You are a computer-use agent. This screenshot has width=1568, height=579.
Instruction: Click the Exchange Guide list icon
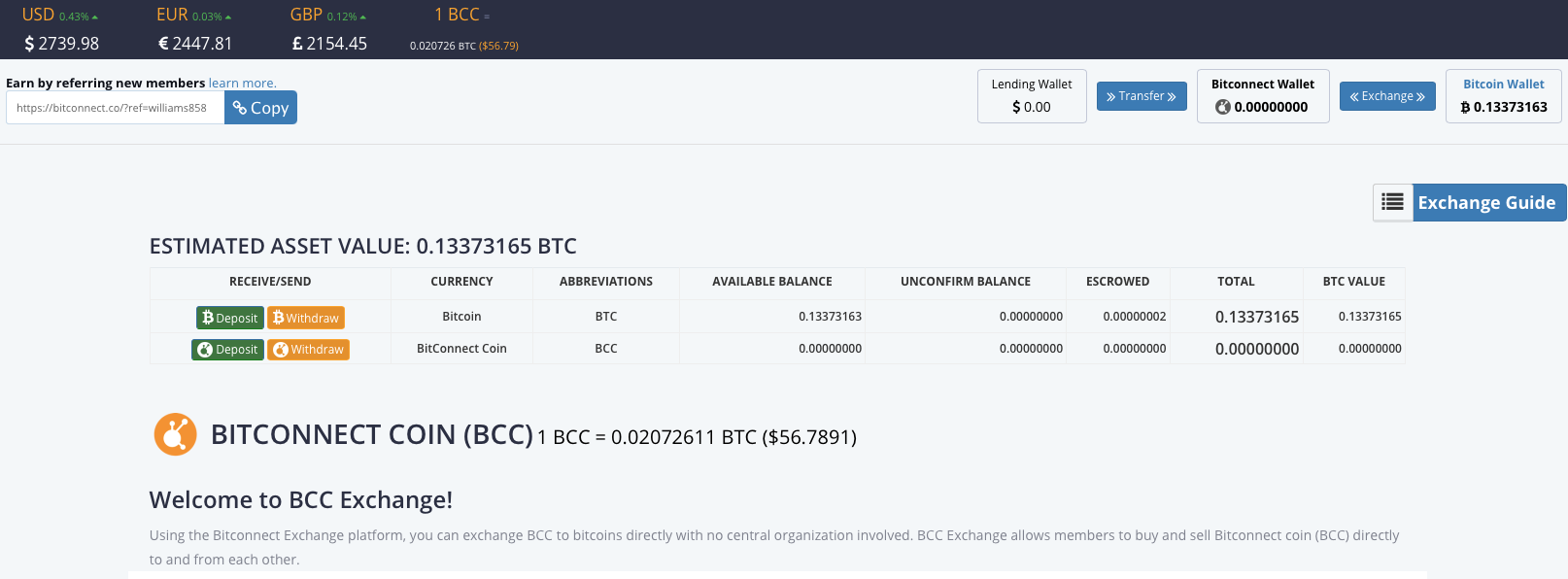pyautogui.click(x=1392, y=202)
